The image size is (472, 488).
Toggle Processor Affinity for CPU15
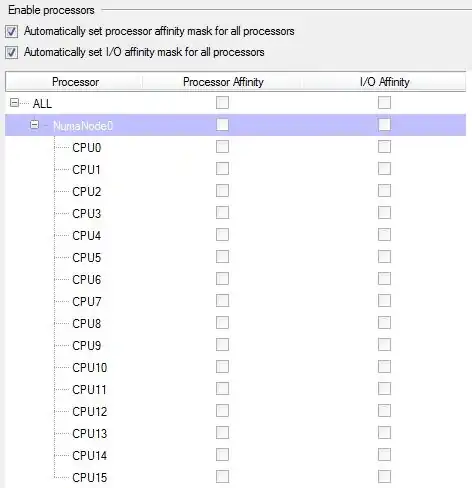point(222,477)
